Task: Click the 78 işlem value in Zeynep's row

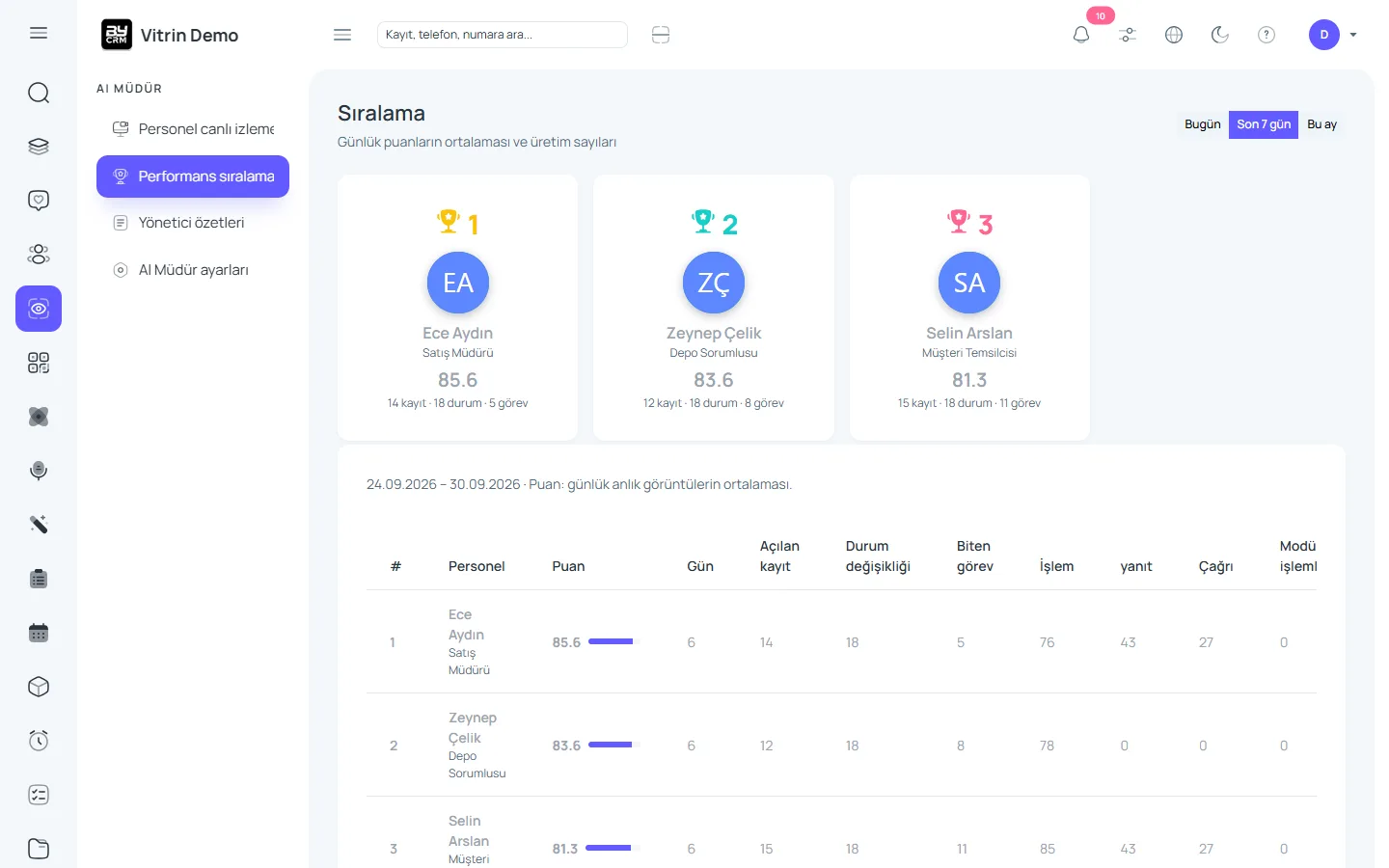Action: coord(1048,746)
